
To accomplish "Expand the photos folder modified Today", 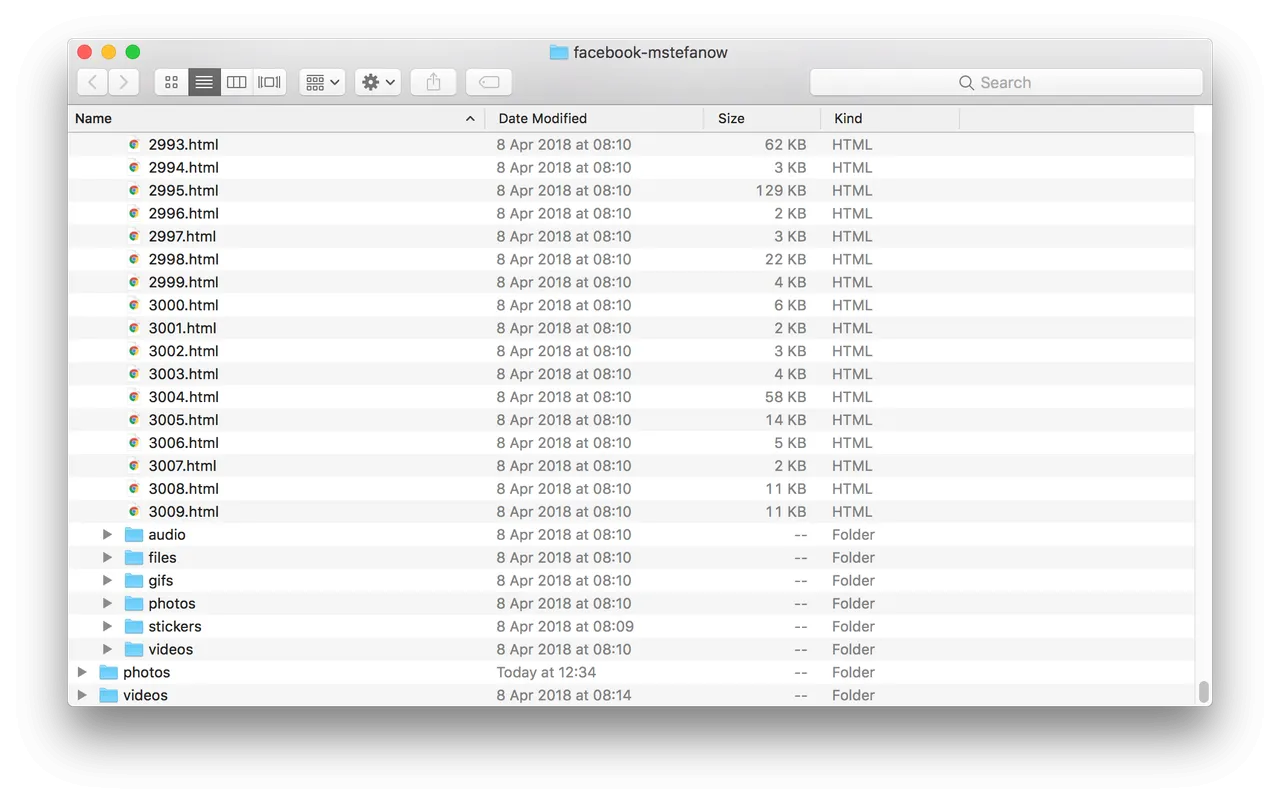I will coord(83,672).
